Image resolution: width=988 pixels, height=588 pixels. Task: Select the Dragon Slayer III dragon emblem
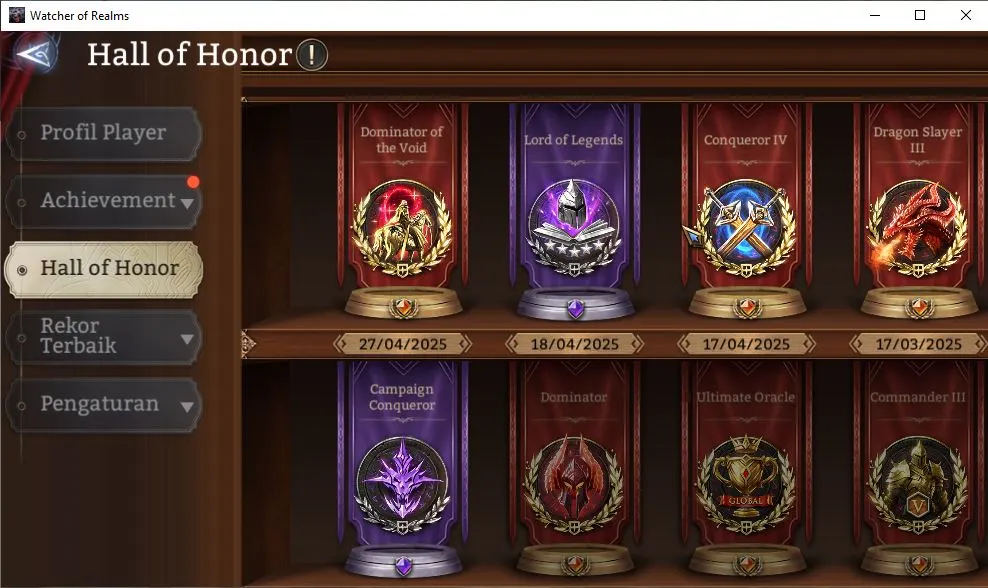(917, 229)
